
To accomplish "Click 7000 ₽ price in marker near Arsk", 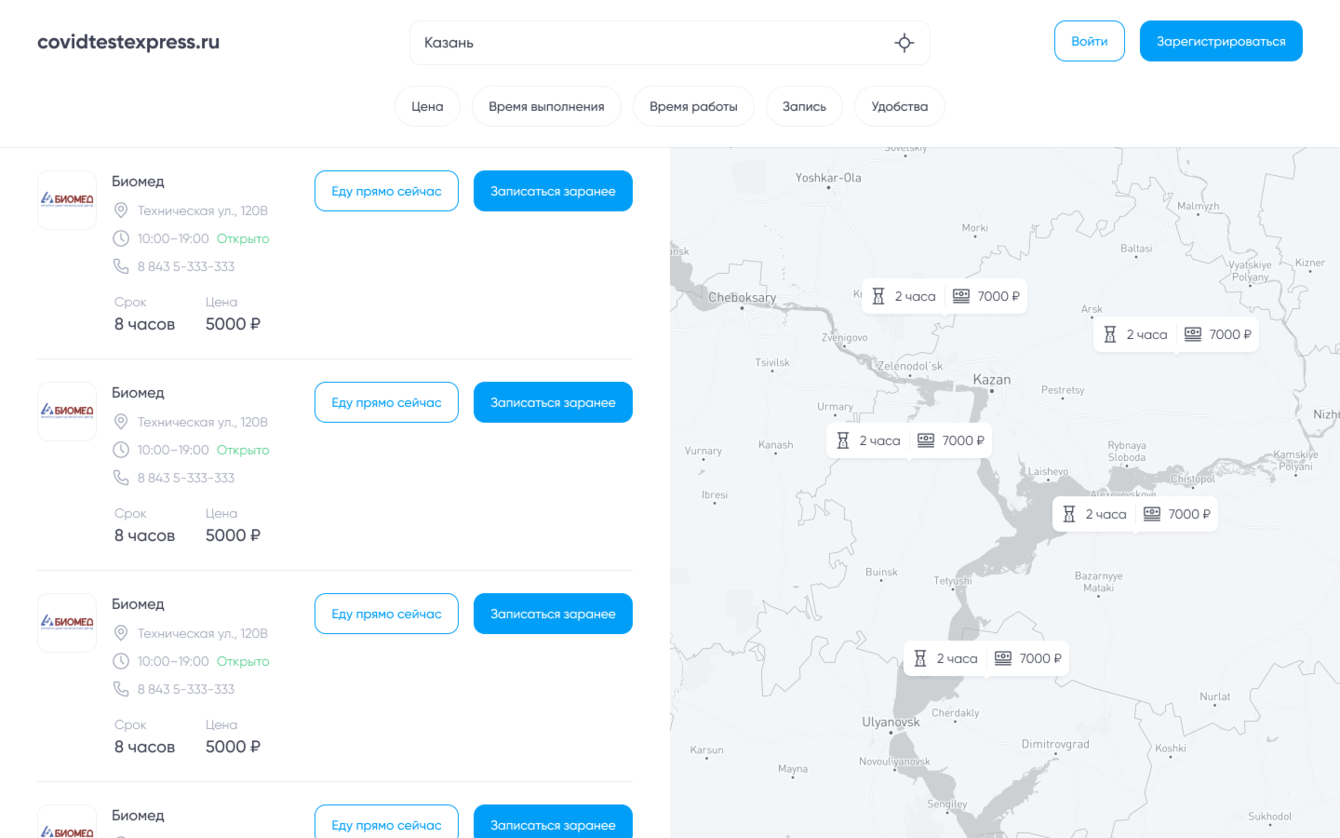I will coord(1230,334).
